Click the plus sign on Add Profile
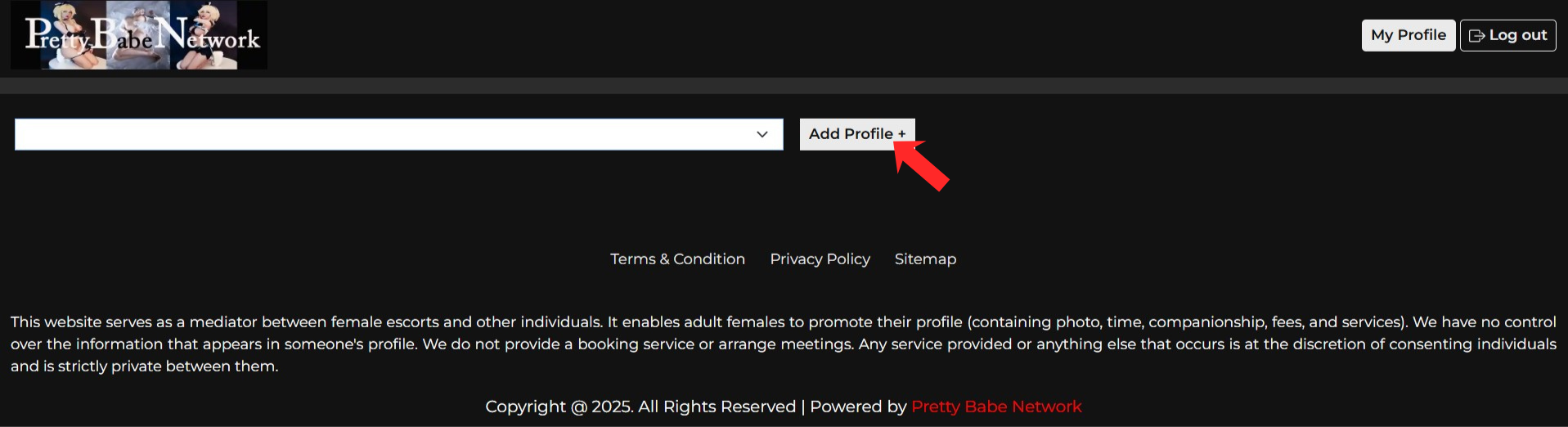1568x427 pixels. tap(901, 134)
